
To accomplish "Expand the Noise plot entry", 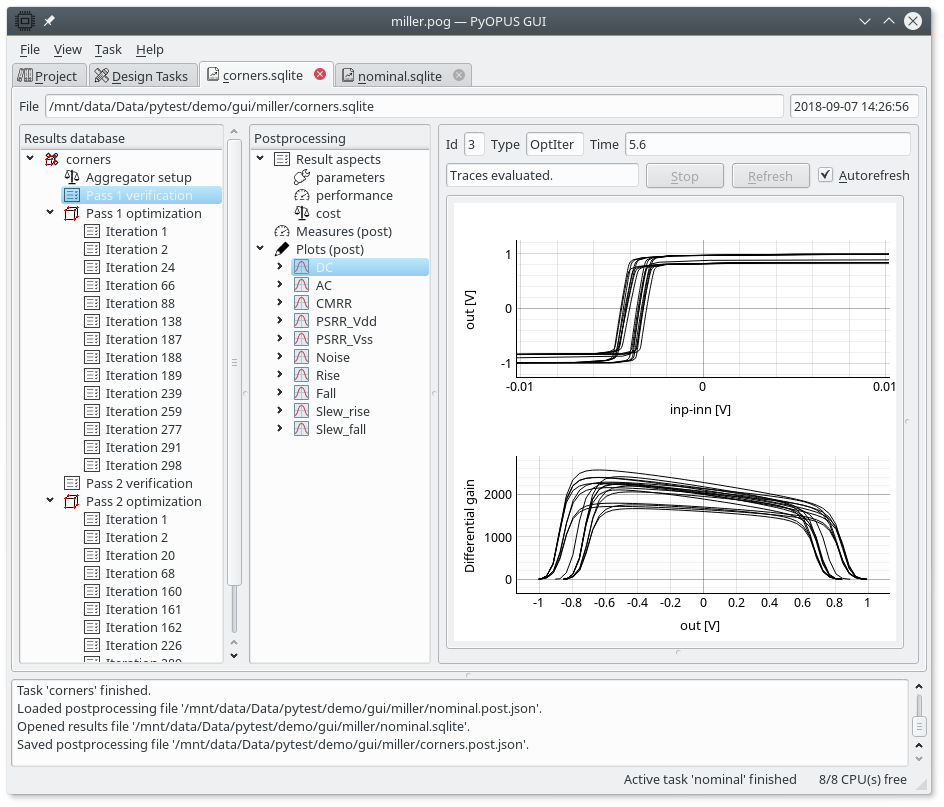I will pos(280,357).
